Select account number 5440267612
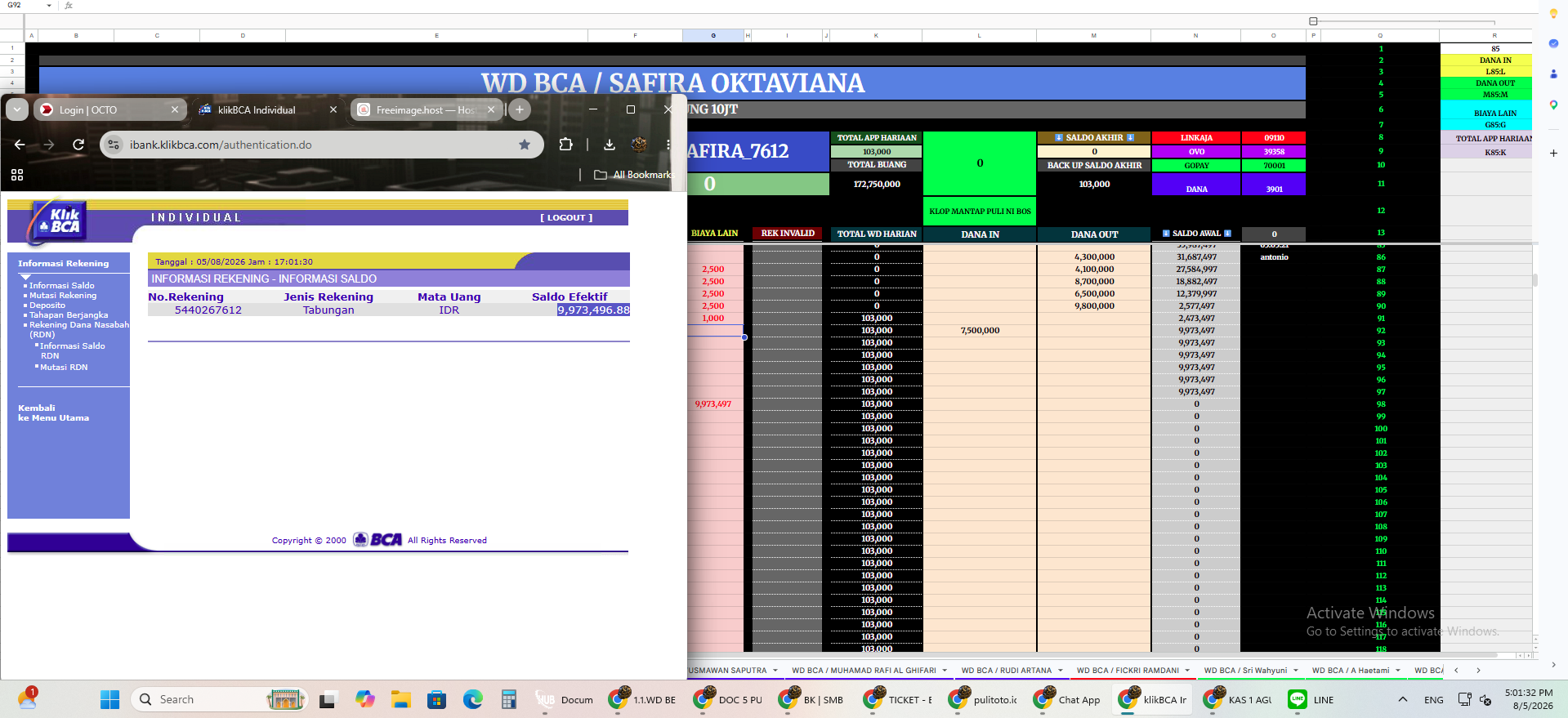This screenshot has width=1568, height=718. [x=208, y=310]
